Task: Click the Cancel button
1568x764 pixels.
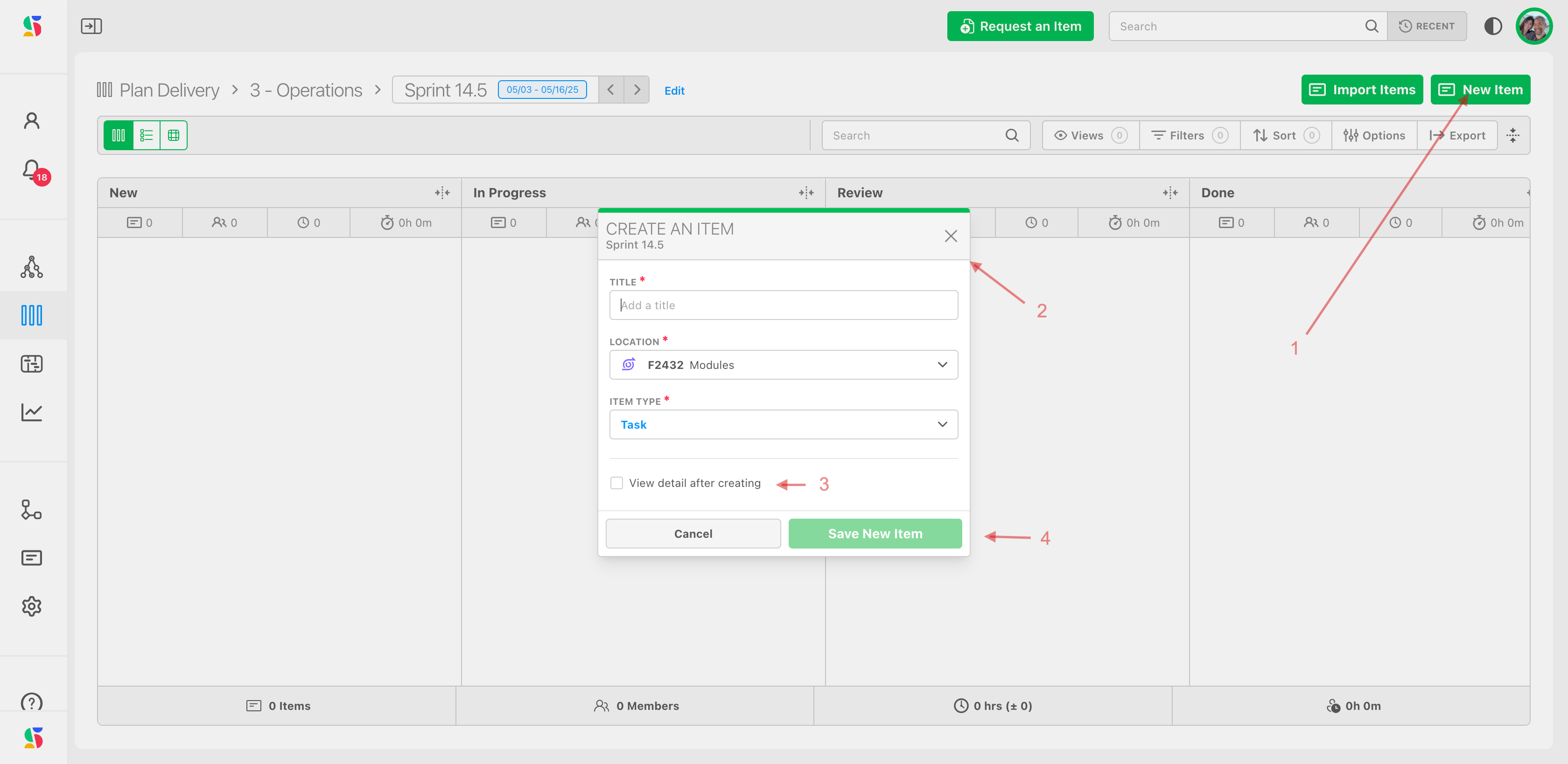Action: click(x=693, y=534)
